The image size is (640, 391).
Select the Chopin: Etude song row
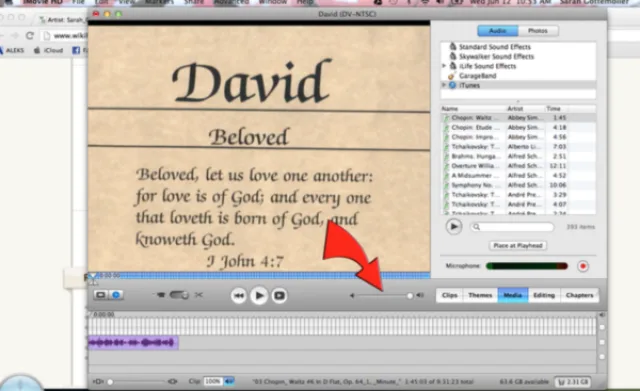click(518, 127)
